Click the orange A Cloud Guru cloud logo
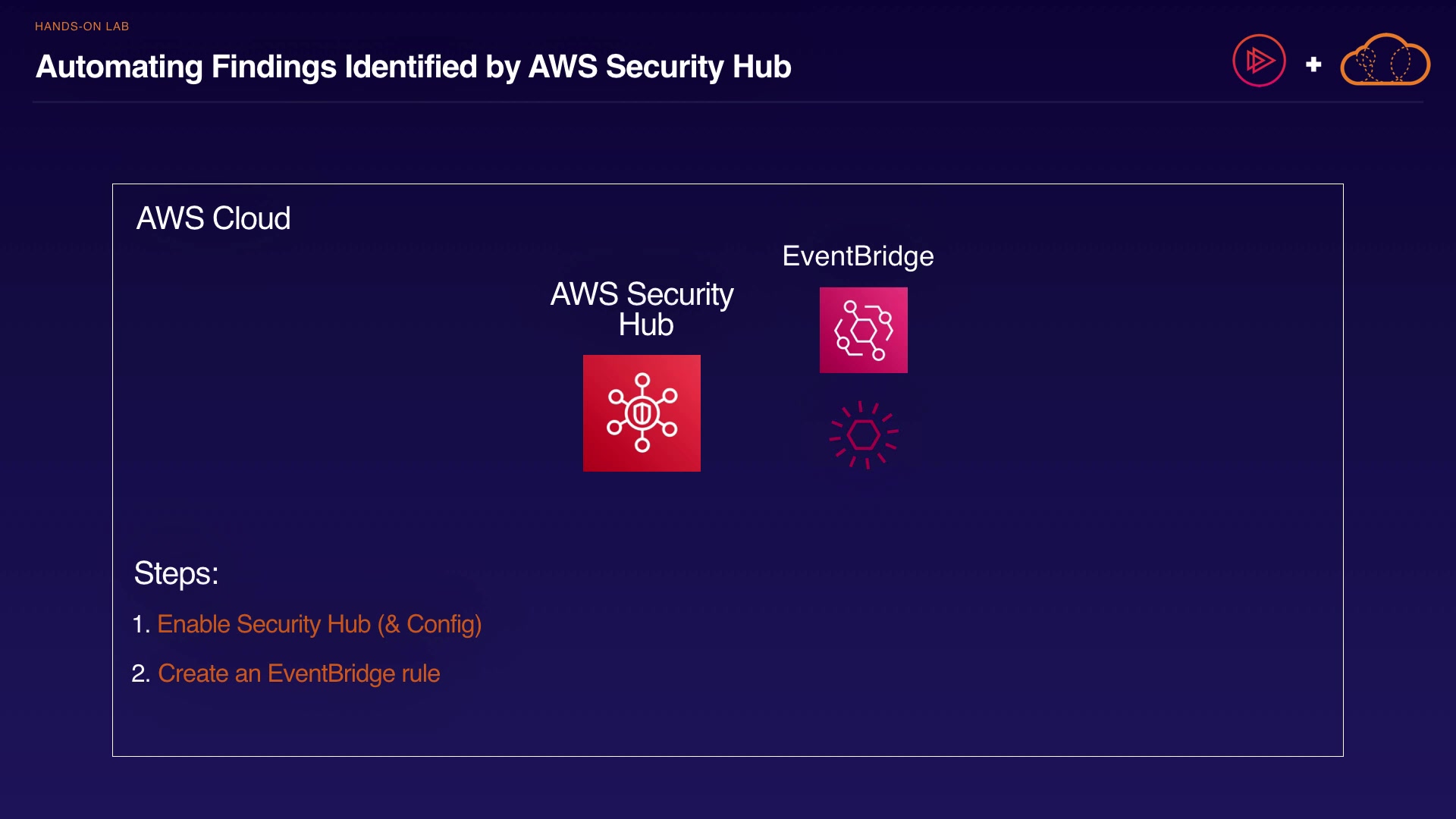This screenshot has height=819, width=1456. 1385,61
